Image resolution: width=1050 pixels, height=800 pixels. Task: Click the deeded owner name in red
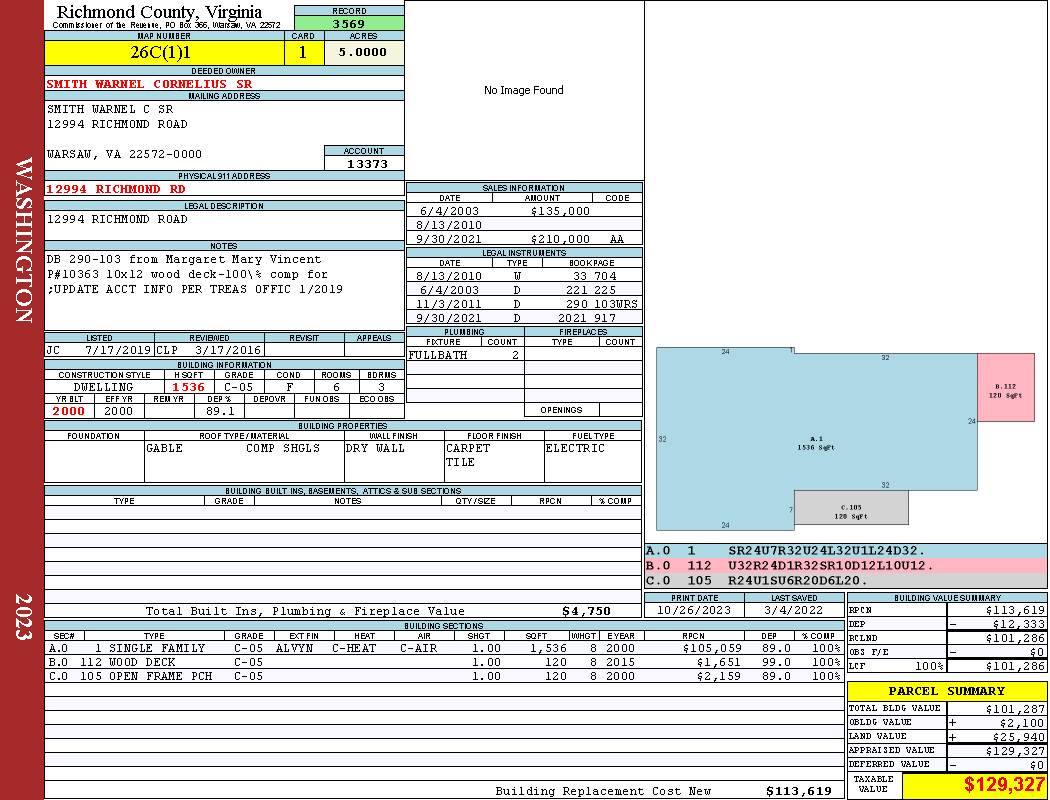(150, 84)
